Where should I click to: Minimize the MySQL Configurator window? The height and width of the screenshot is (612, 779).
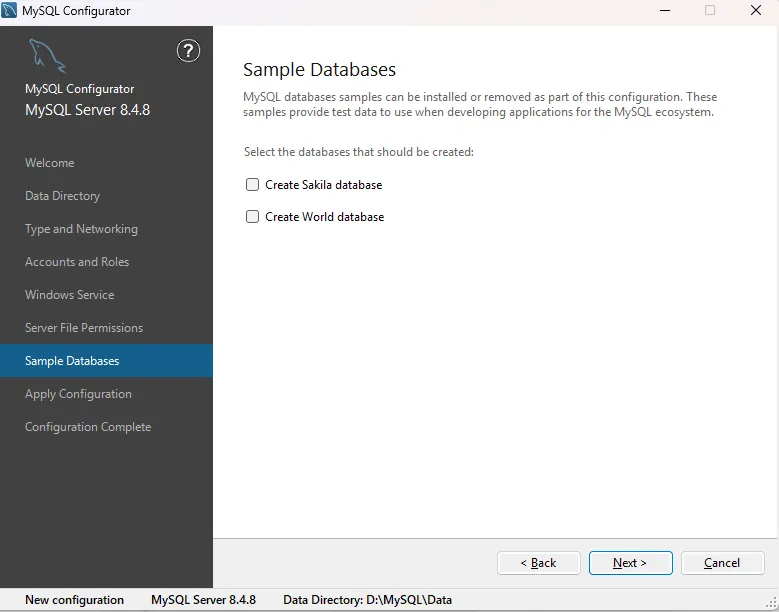click(x=665, y=10)
